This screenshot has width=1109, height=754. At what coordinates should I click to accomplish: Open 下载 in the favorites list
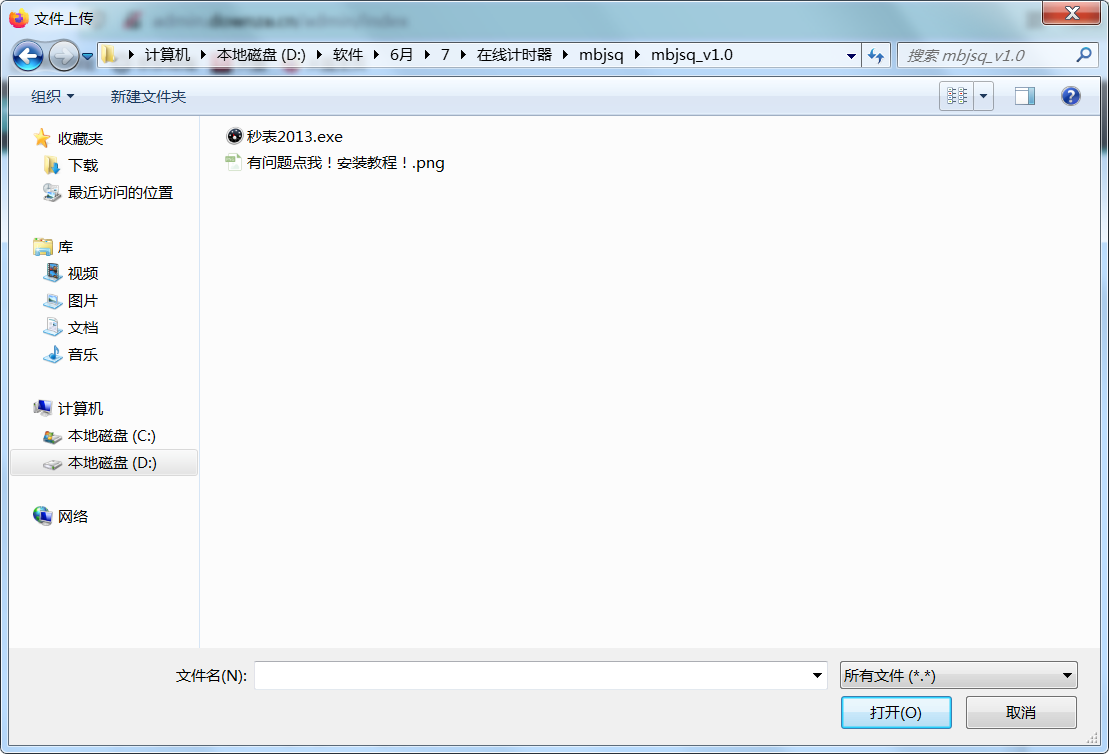point(83,166)
